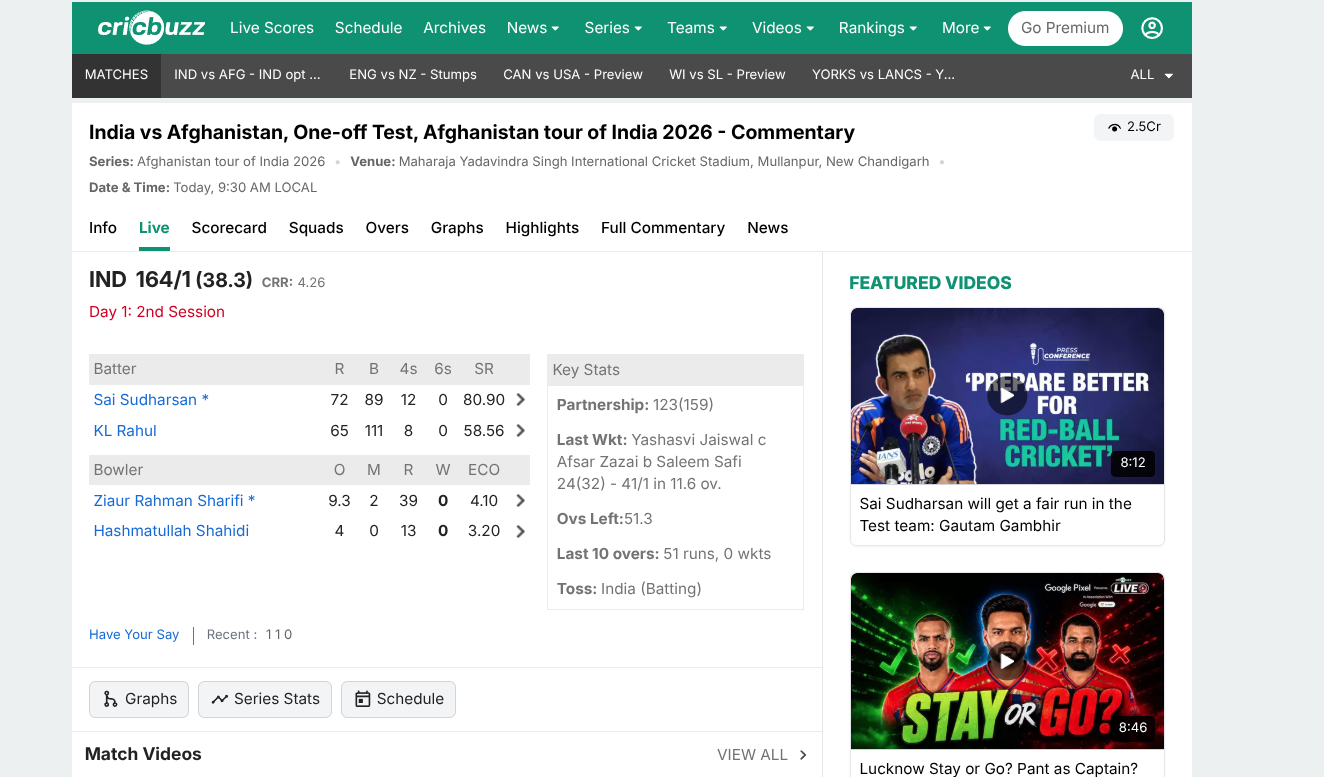Play the Stay or Go video
Viewport: 1324px width, 777px height.
tap(1007, 661)
